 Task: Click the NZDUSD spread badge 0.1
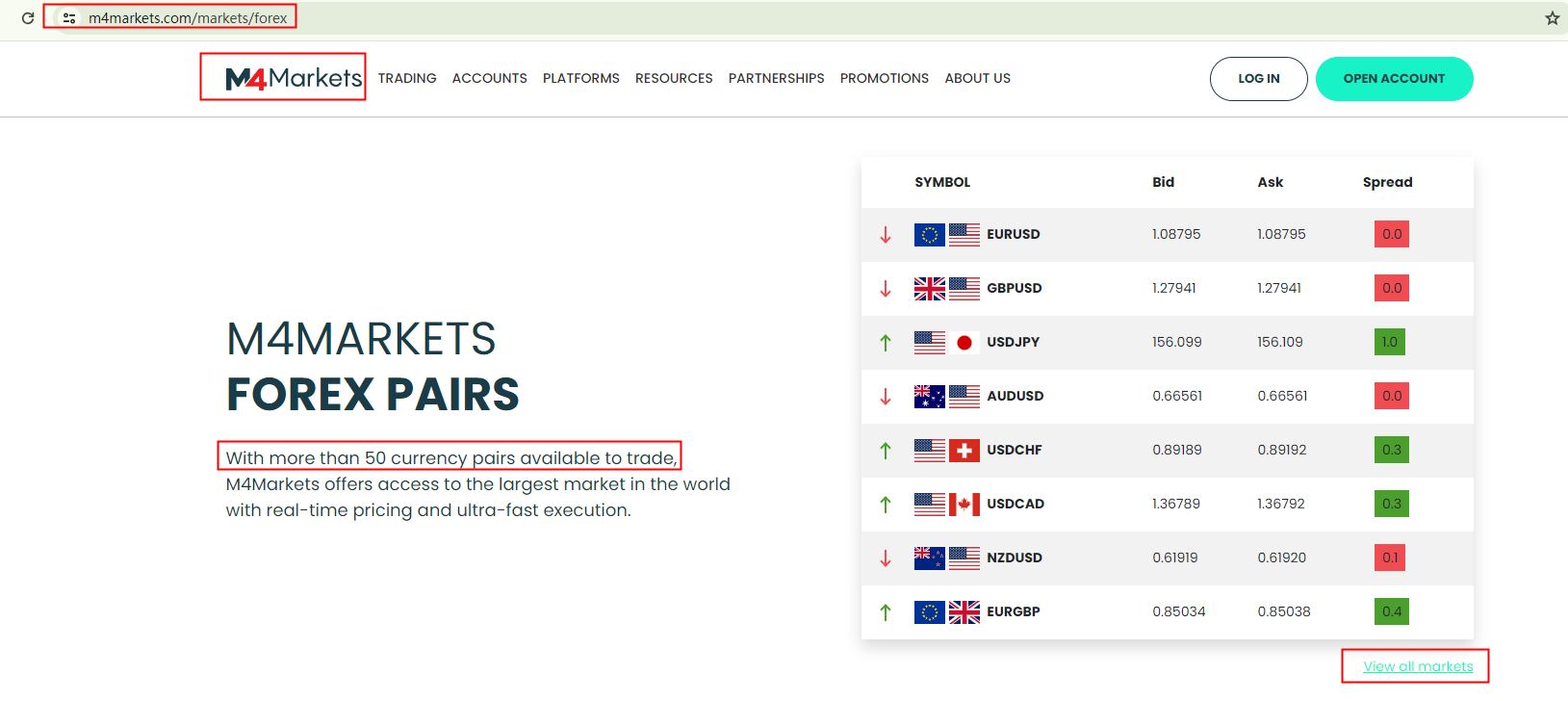point(1390,558)
